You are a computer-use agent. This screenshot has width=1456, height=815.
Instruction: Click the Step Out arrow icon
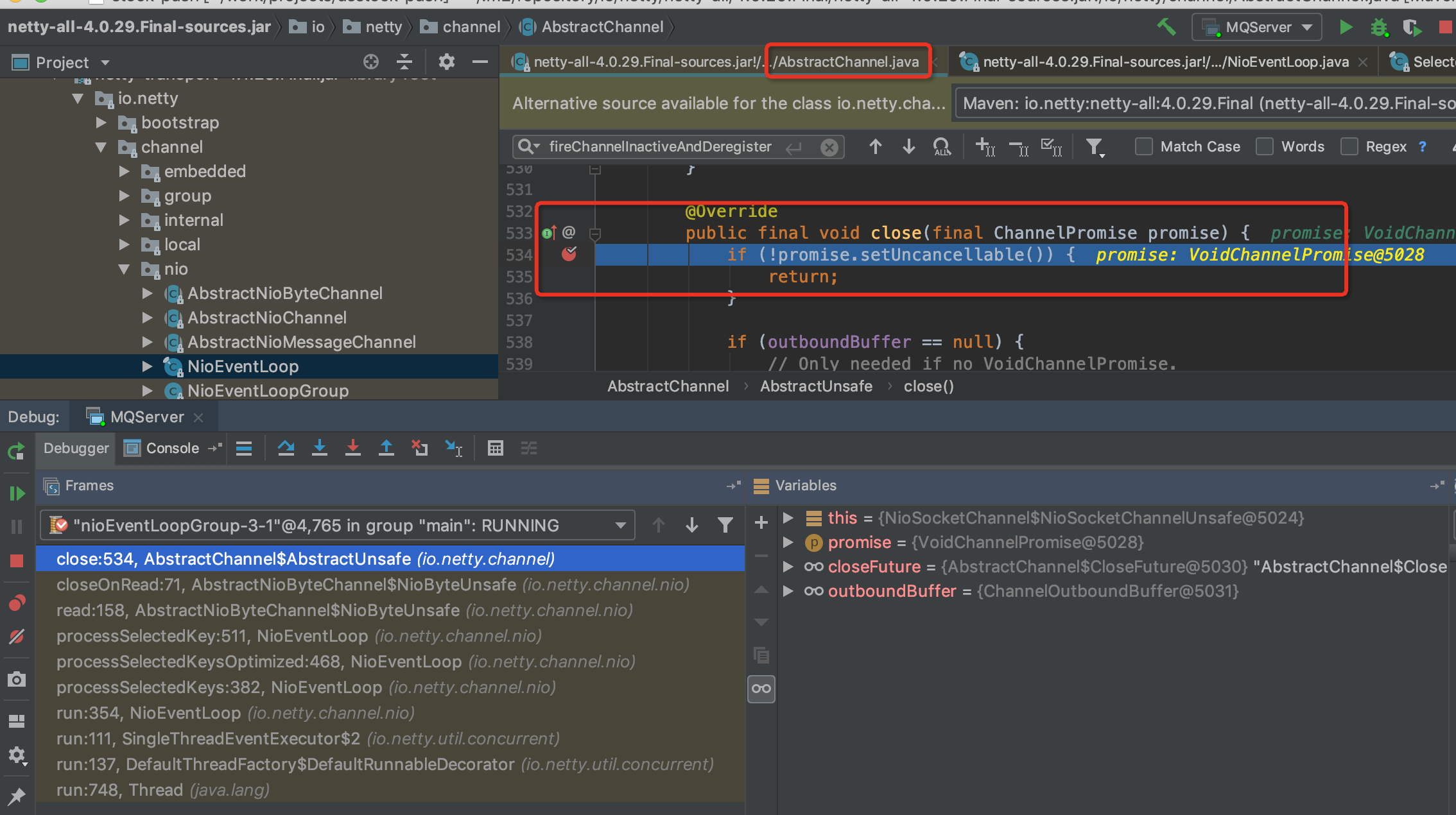[x=386, y=448]
